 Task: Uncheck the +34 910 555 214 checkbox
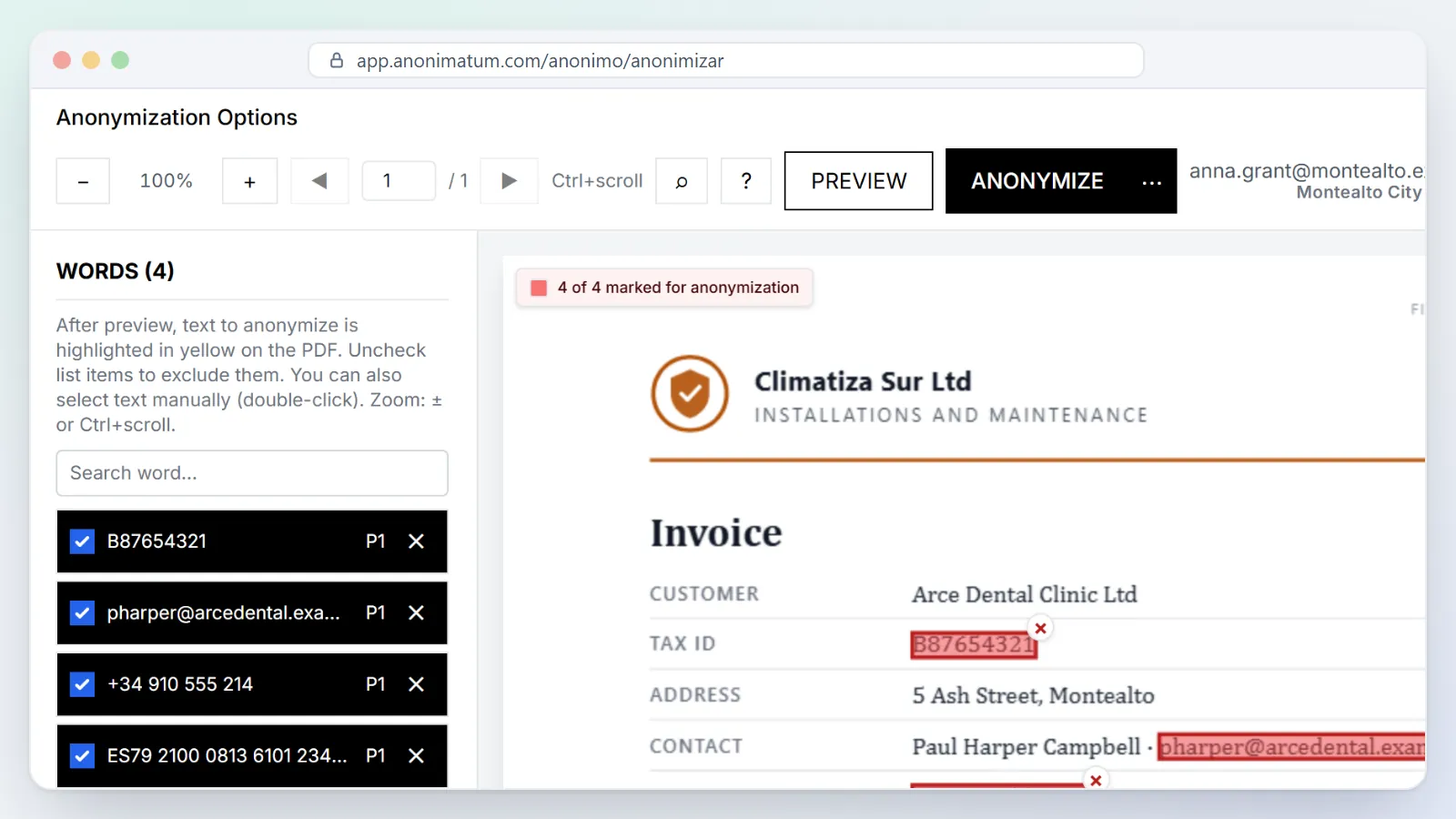pos(82,684)
